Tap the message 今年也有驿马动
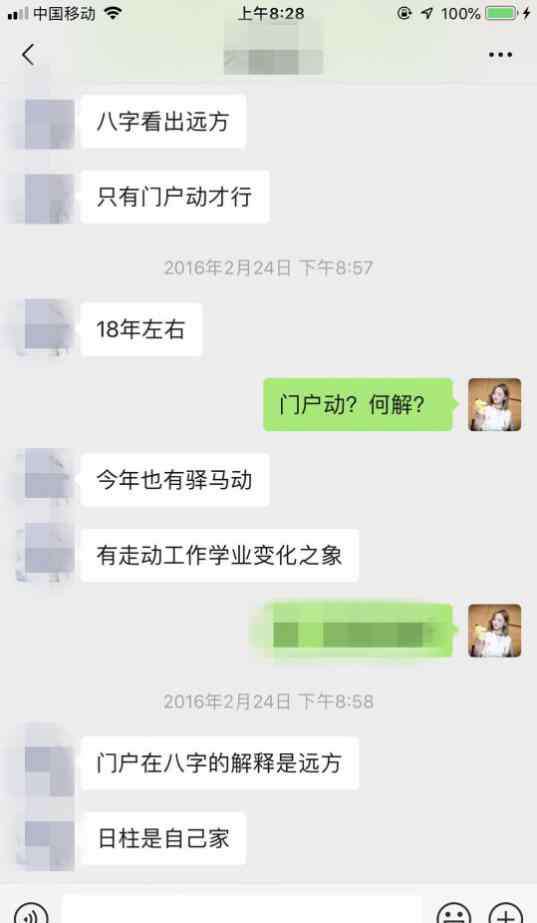 pyautogui.click(x=175, y=480)
